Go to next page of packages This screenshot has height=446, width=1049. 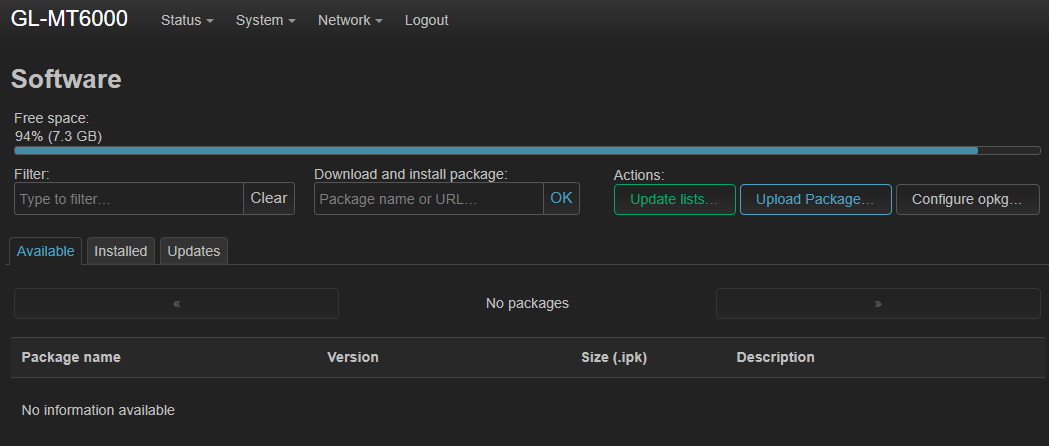(x=878, y=303)
